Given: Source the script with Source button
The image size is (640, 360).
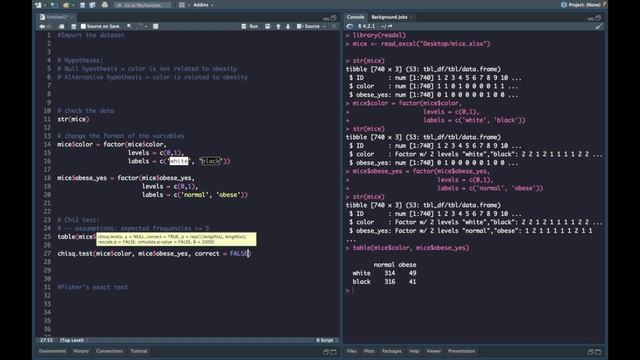Looking at the screenshot, I should (309, 26).
